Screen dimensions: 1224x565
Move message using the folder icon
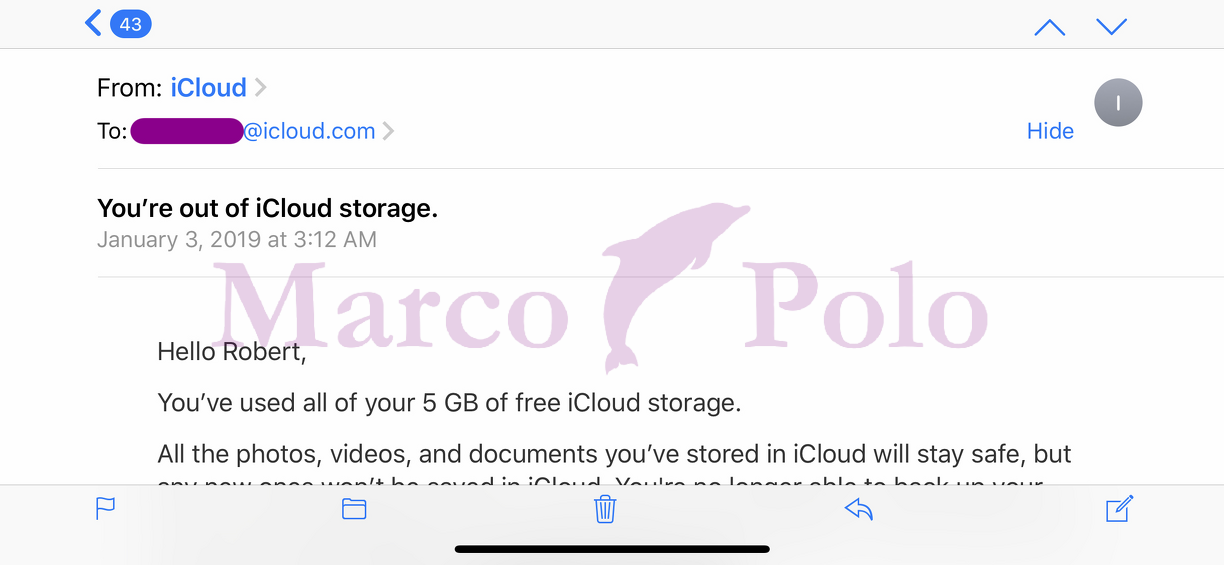[354, 509]
